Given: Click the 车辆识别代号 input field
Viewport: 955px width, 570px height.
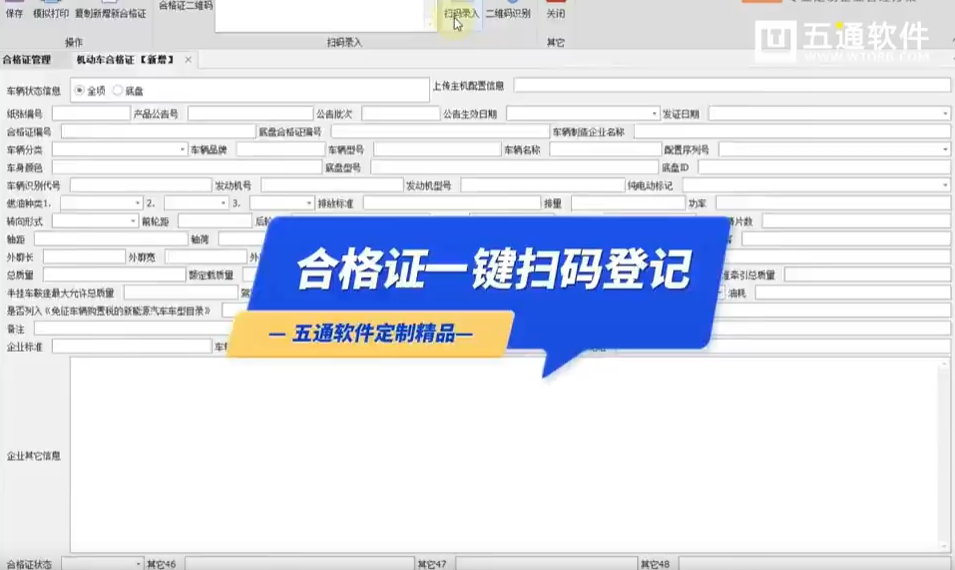Looking at the screenshot, I should (141, 185).
